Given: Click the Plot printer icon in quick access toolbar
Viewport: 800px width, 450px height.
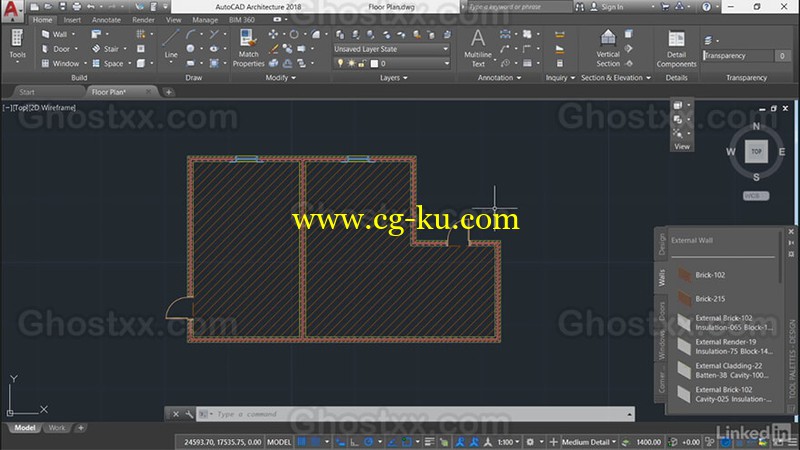Looking at the screenshot, I should [x=77, y=7].
